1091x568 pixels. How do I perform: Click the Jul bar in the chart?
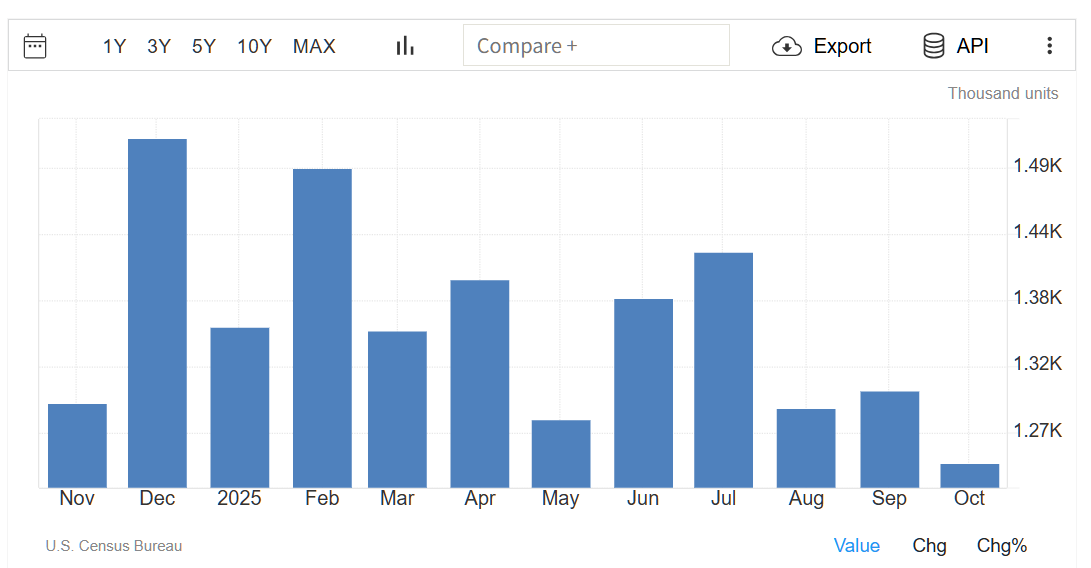(723, 370)
